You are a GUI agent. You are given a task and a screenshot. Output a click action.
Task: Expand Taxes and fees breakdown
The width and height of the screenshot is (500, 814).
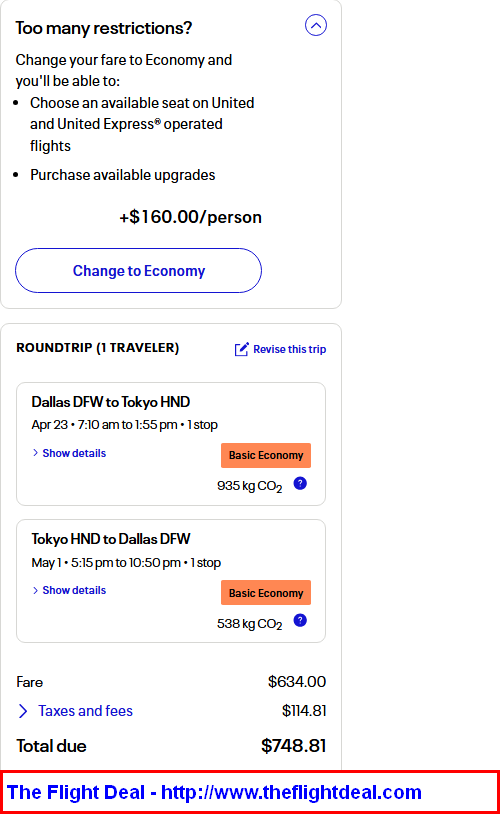click(86, 711)
